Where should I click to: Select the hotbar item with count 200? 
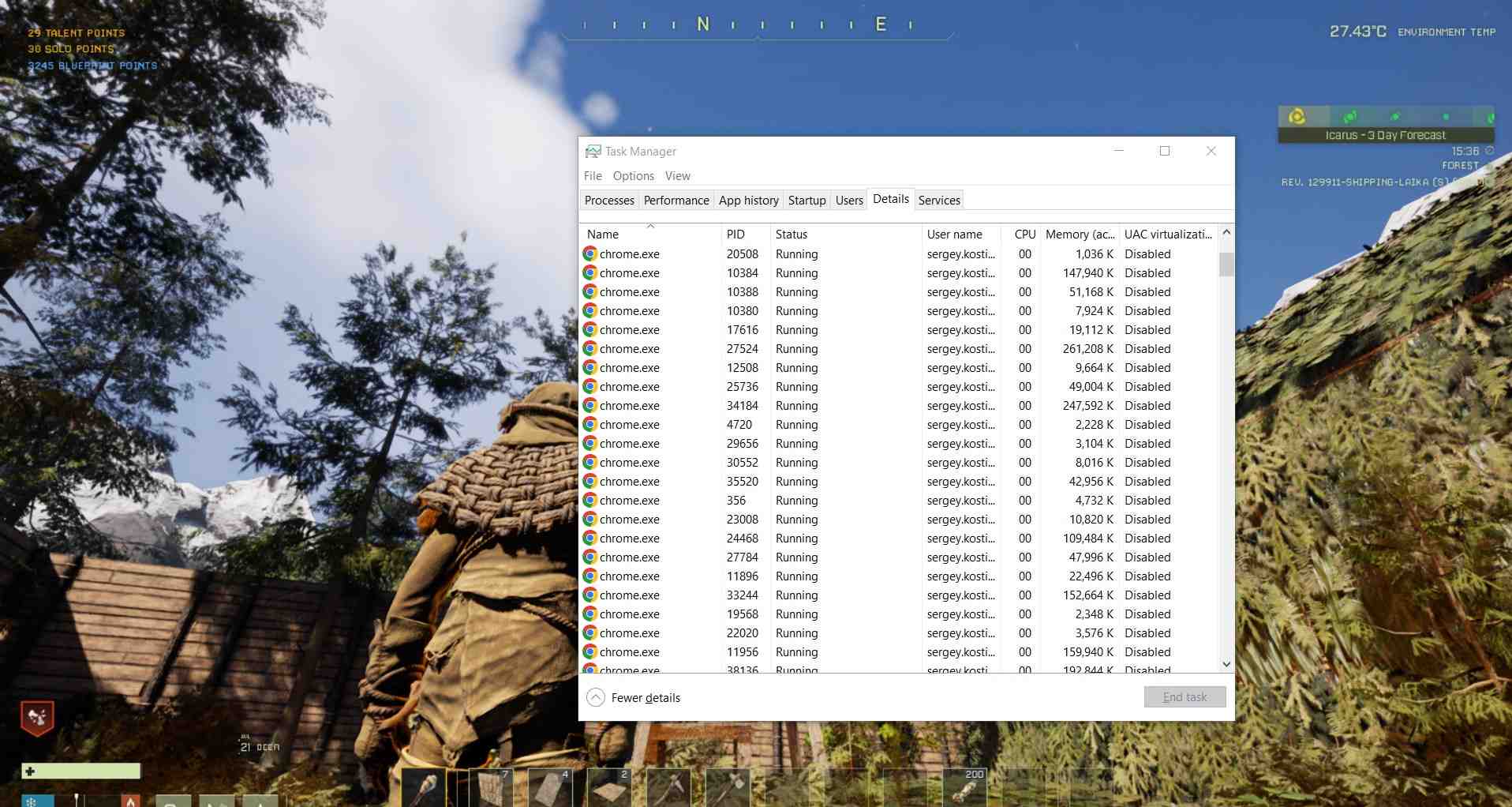(964, 787)
